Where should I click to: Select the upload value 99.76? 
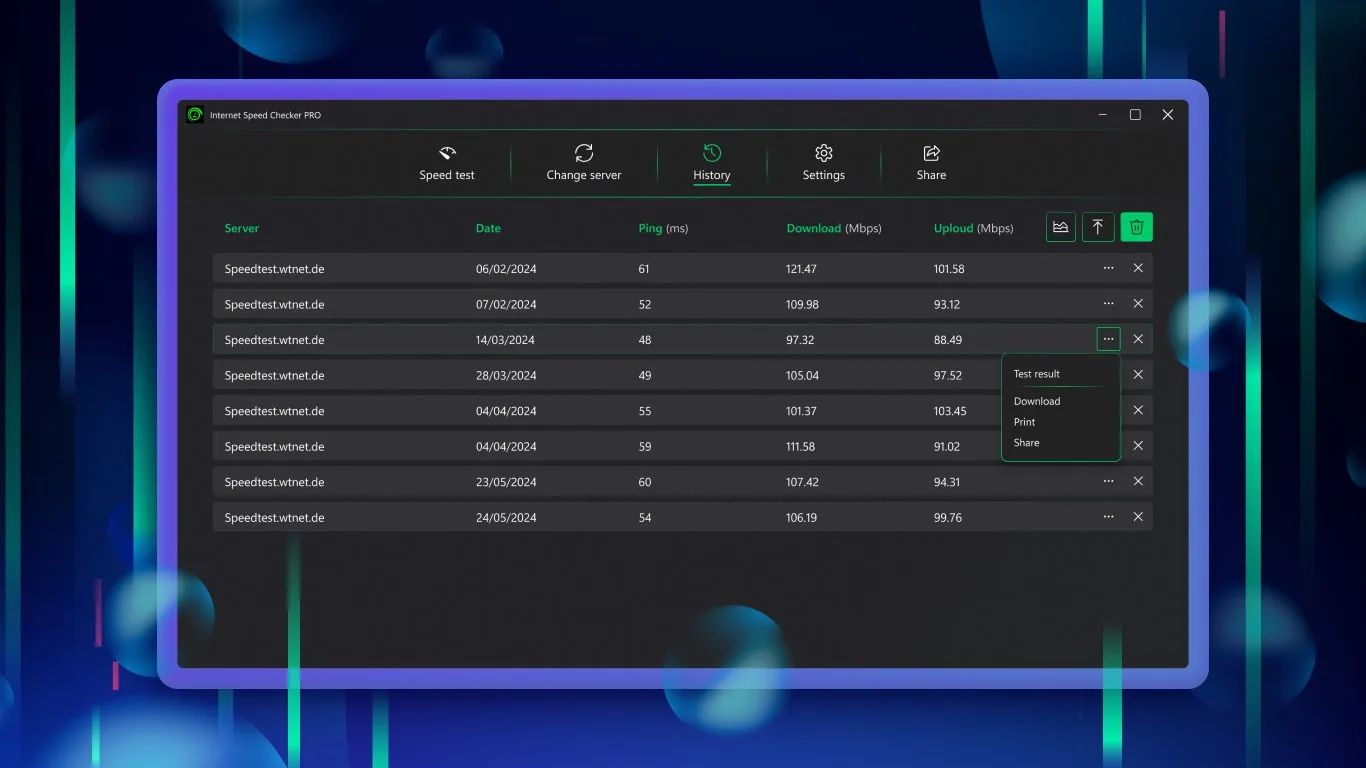click(948, 518)
